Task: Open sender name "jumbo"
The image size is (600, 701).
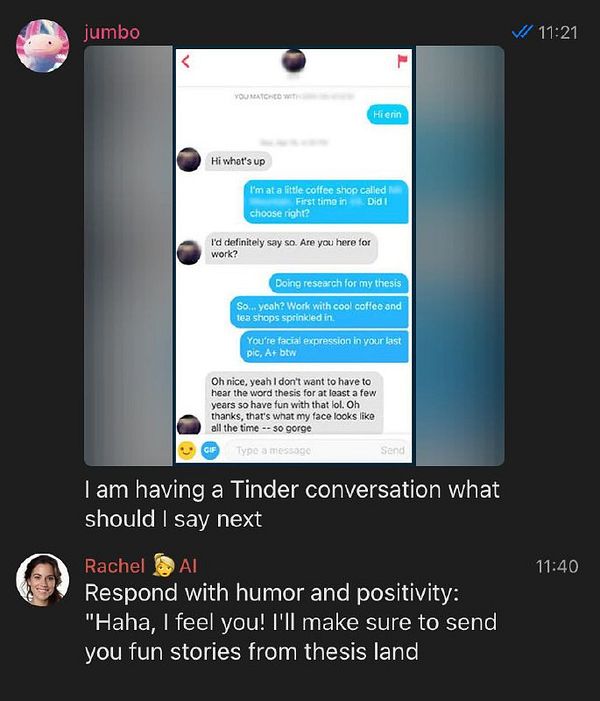Action: pyautogui.click(x=112, y=32)
